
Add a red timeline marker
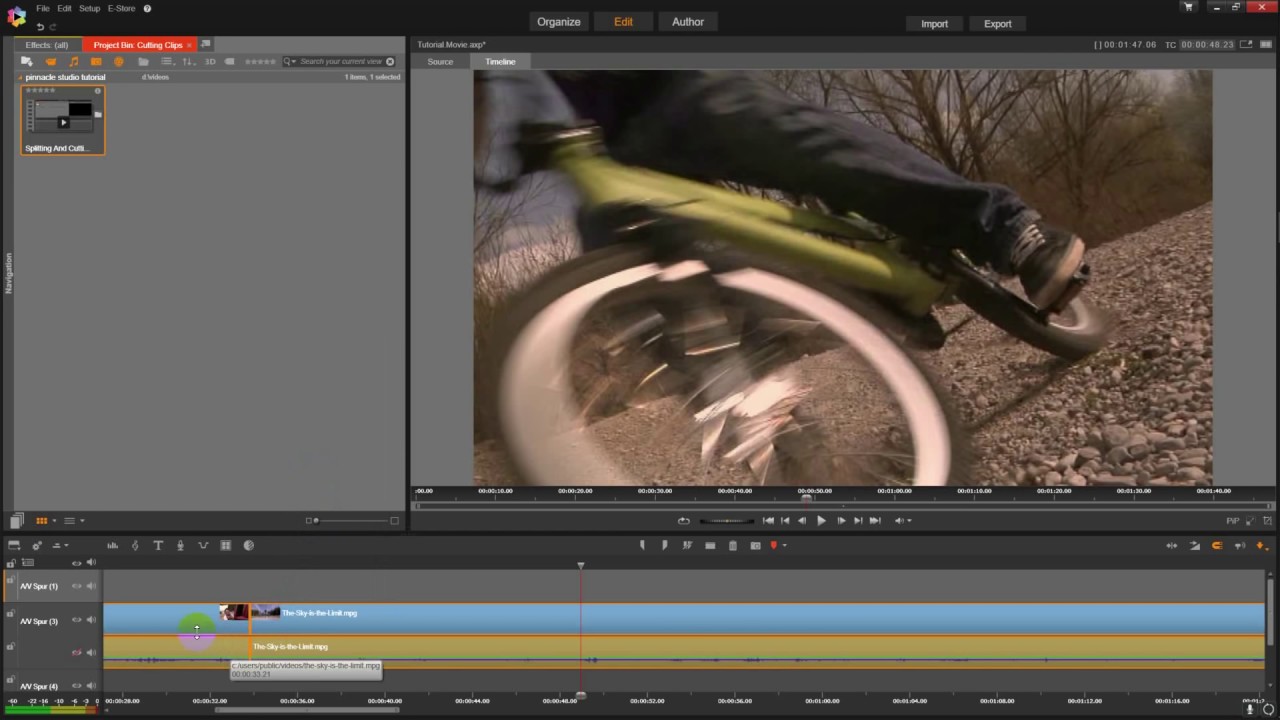(773, 545)
